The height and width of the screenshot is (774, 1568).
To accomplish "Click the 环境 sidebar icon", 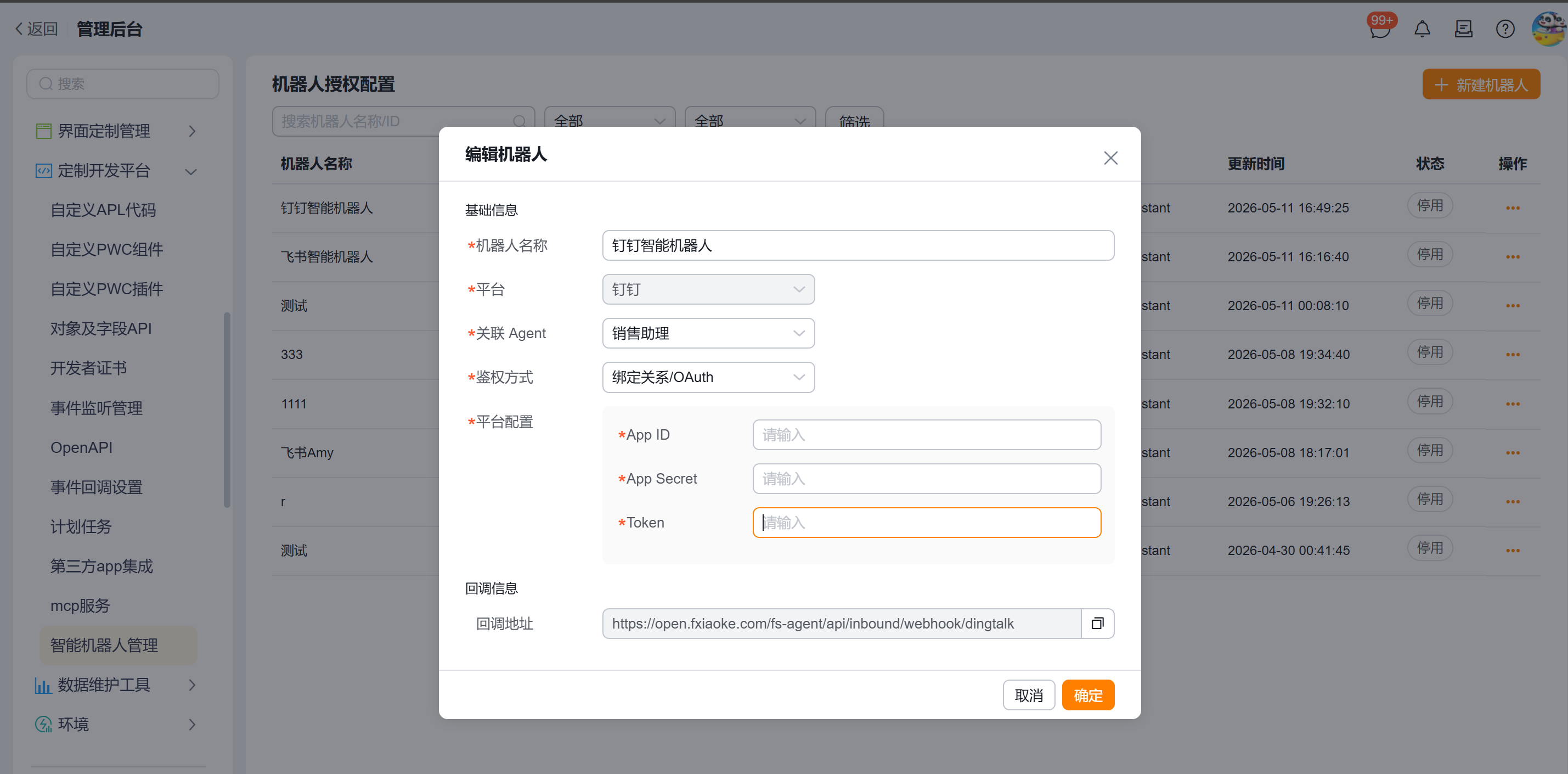I will [43, 724].
